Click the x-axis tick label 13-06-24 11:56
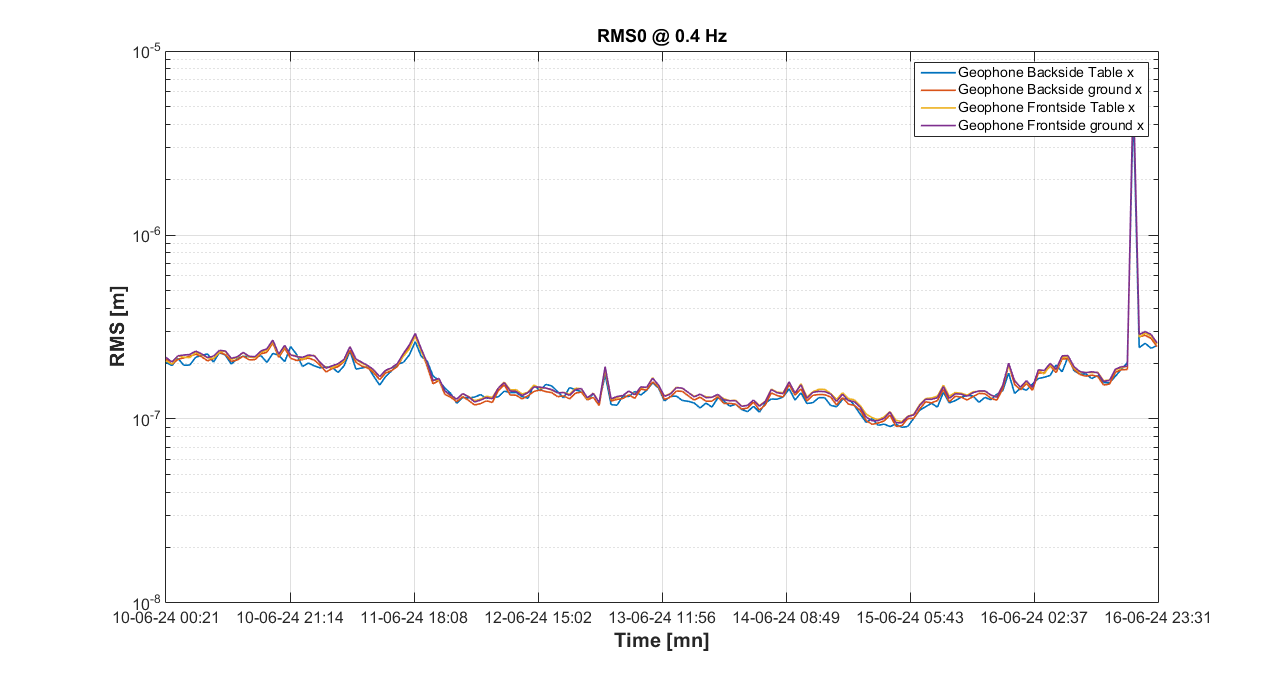1280x677 pixels. point(662,618)
